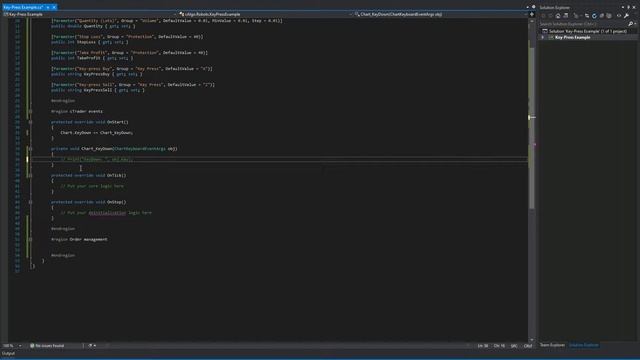
Task: Click the Quantity property name
Action: (x=93, y=26)
